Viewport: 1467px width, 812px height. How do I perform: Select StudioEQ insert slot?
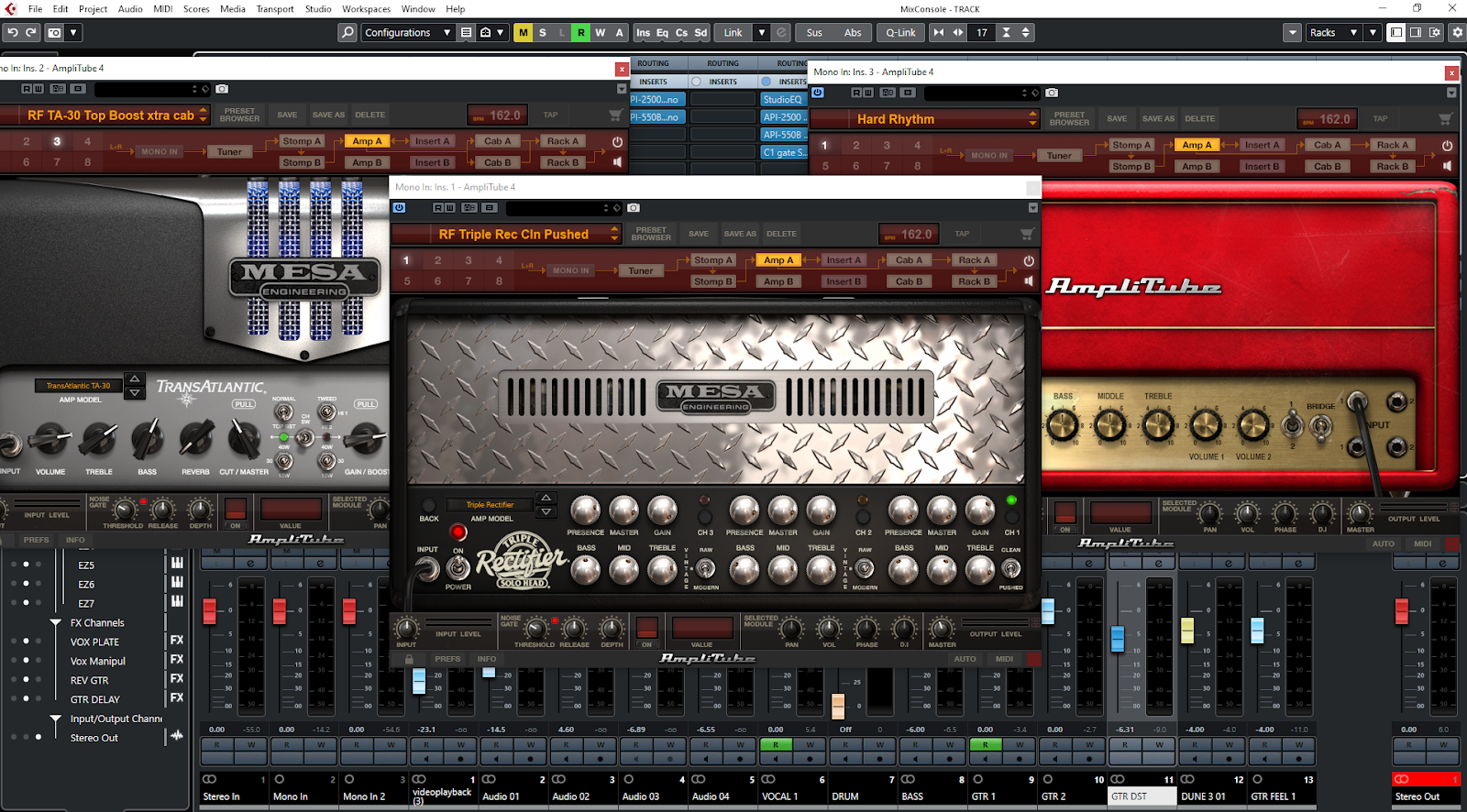tap(784, 99)
